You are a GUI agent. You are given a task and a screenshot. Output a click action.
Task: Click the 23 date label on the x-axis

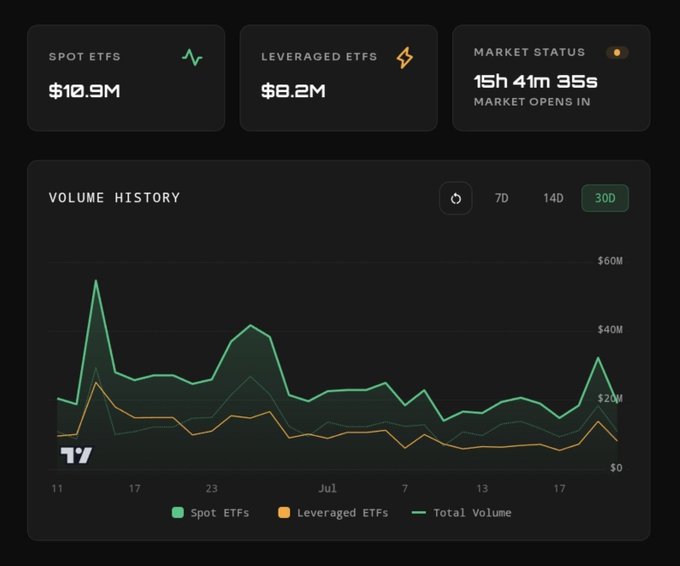212,488
